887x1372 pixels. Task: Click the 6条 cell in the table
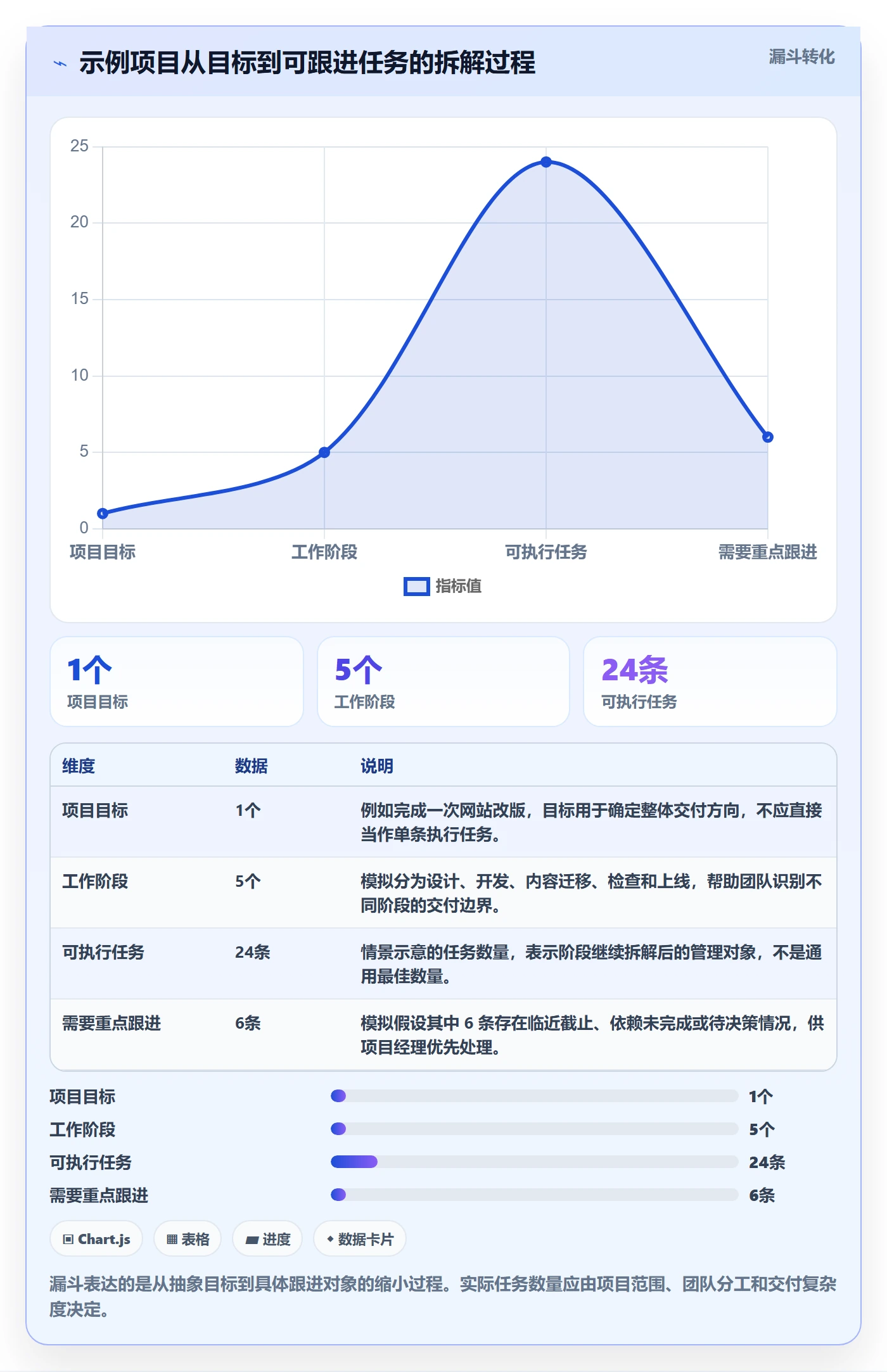(x=248, y=1024)
